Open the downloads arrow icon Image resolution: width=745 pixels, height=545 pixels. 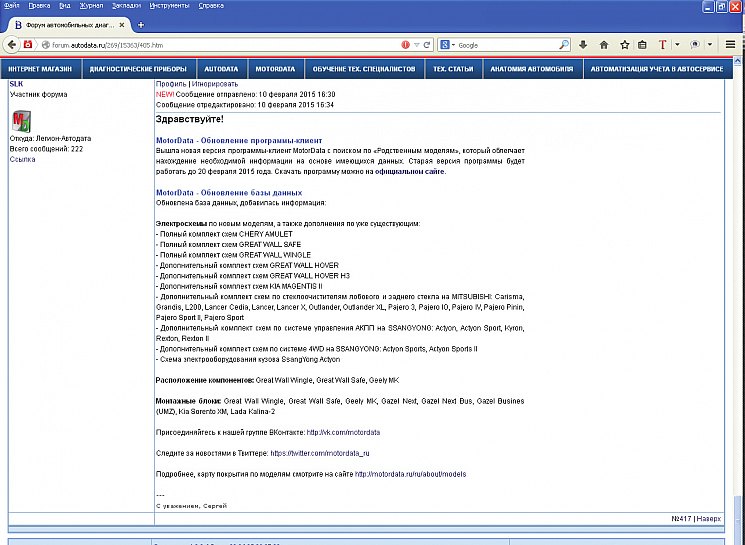[583, 45]
